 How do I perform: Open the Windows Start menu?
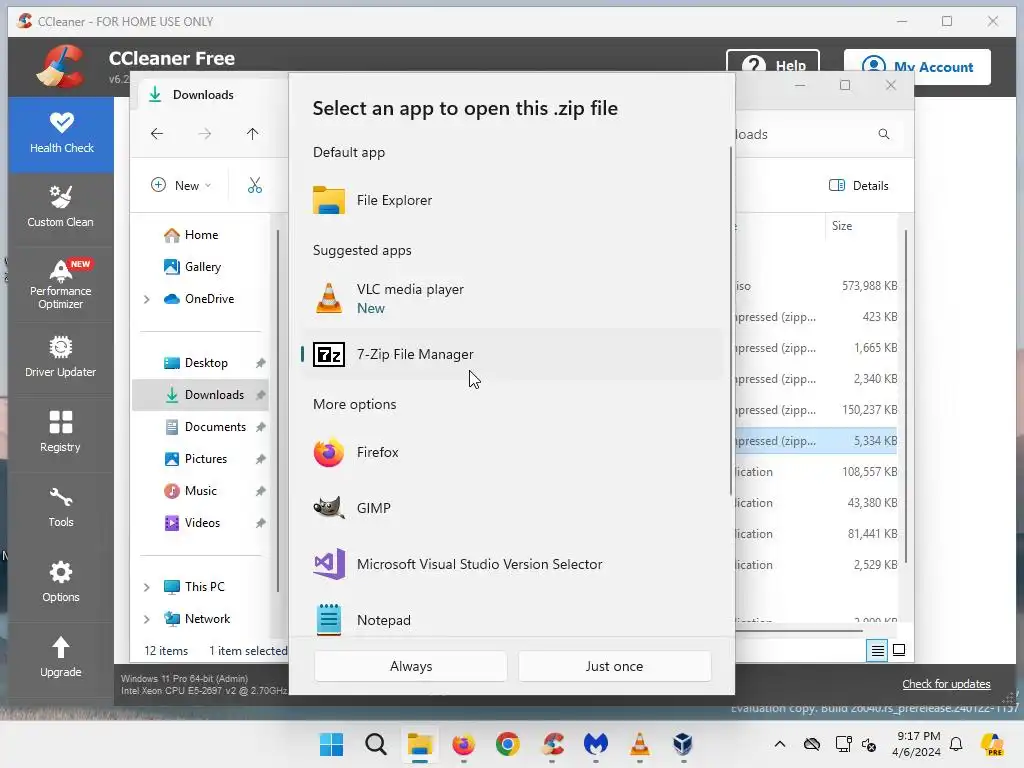332,744
